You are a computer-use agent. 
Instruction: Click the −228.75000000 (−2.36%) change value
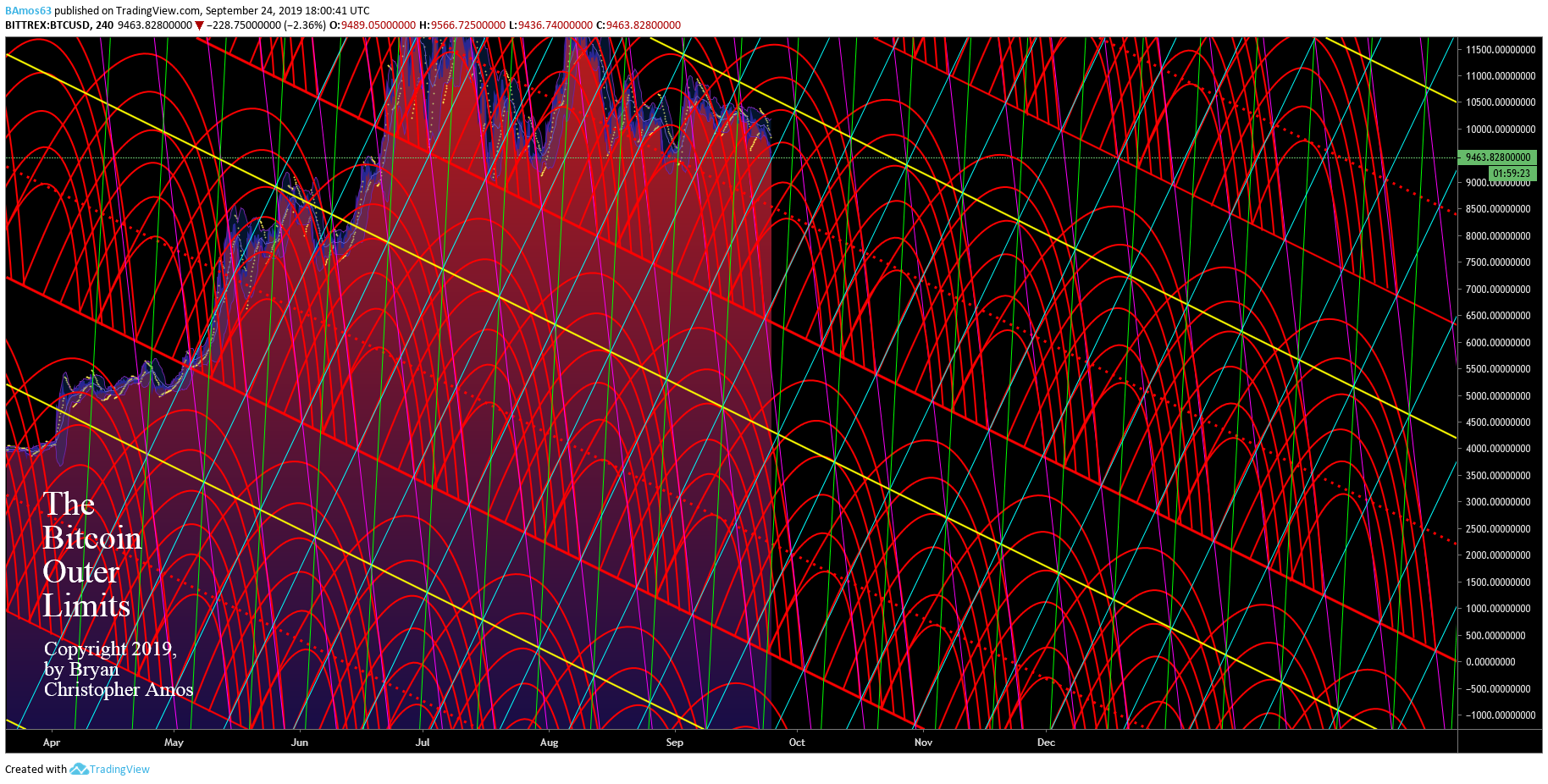pyautogui.click(x=266, y=25)
